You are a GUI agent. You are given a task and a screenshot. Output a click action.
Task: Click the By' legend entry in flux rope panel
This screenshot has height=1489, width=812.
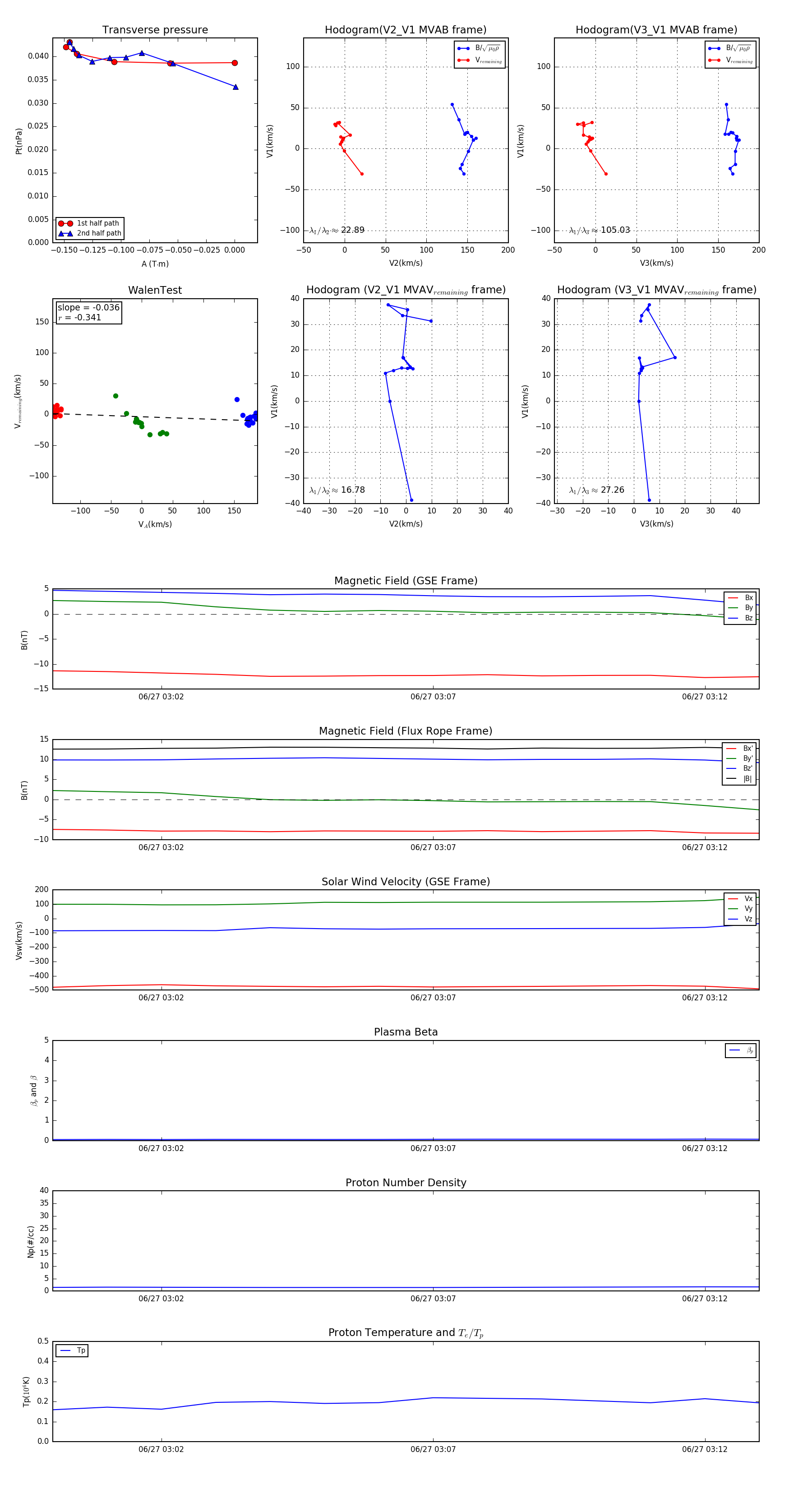click(739, 758)
